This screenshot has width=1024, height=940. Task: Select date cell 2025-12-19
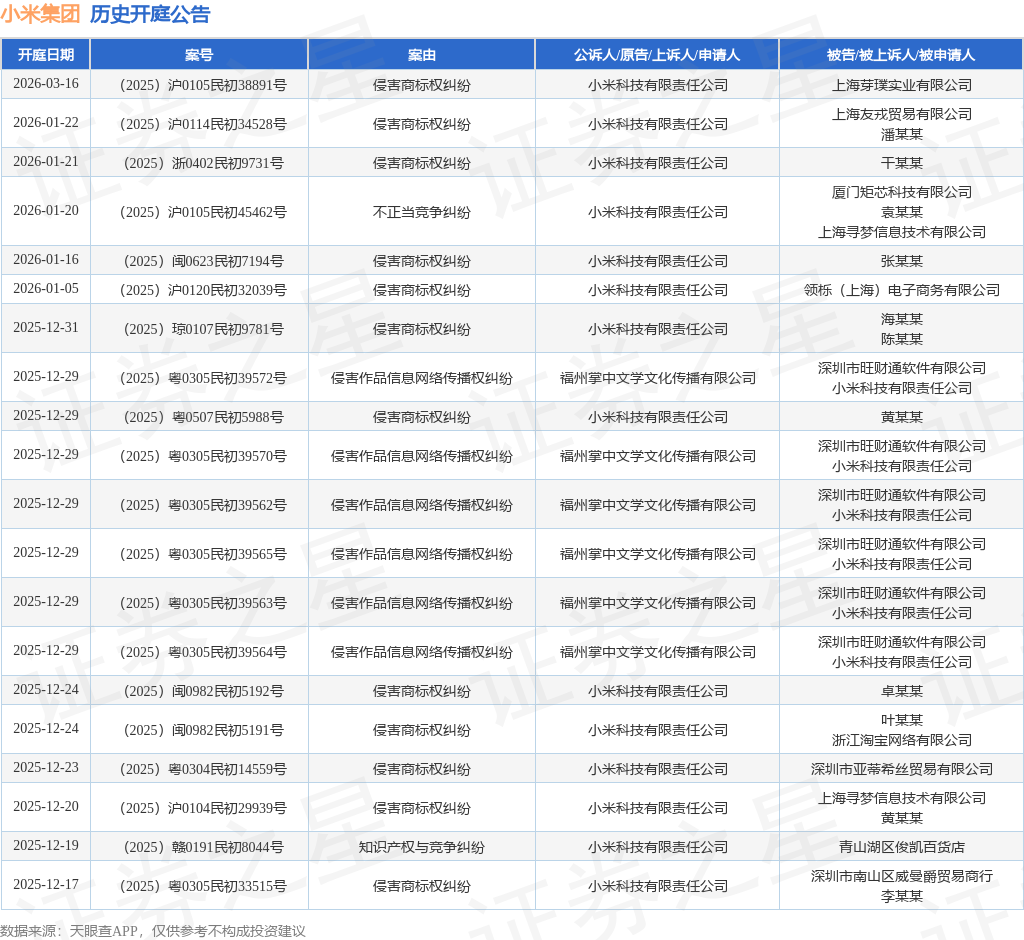tap(46, 846)
